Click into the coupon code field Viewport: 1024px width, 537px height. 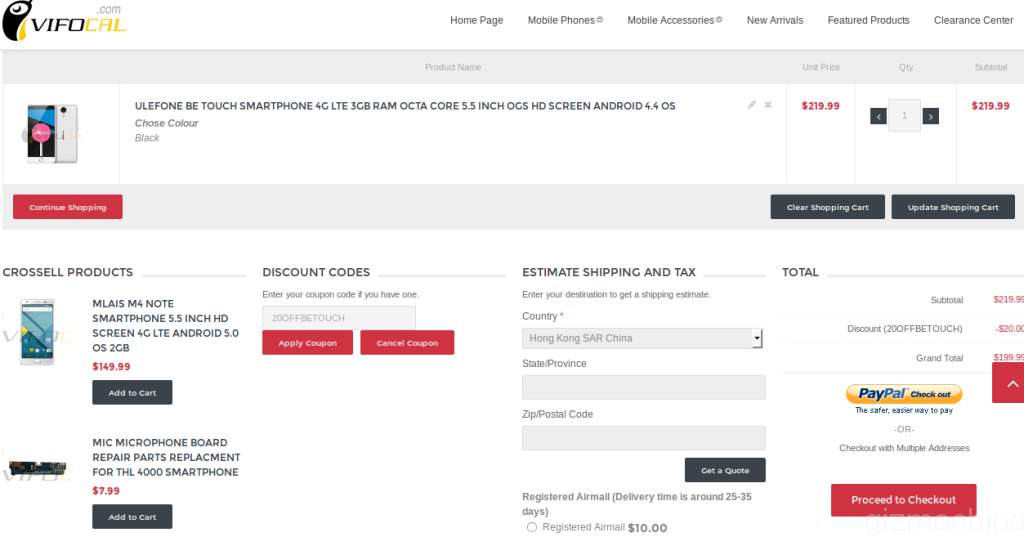338,318
